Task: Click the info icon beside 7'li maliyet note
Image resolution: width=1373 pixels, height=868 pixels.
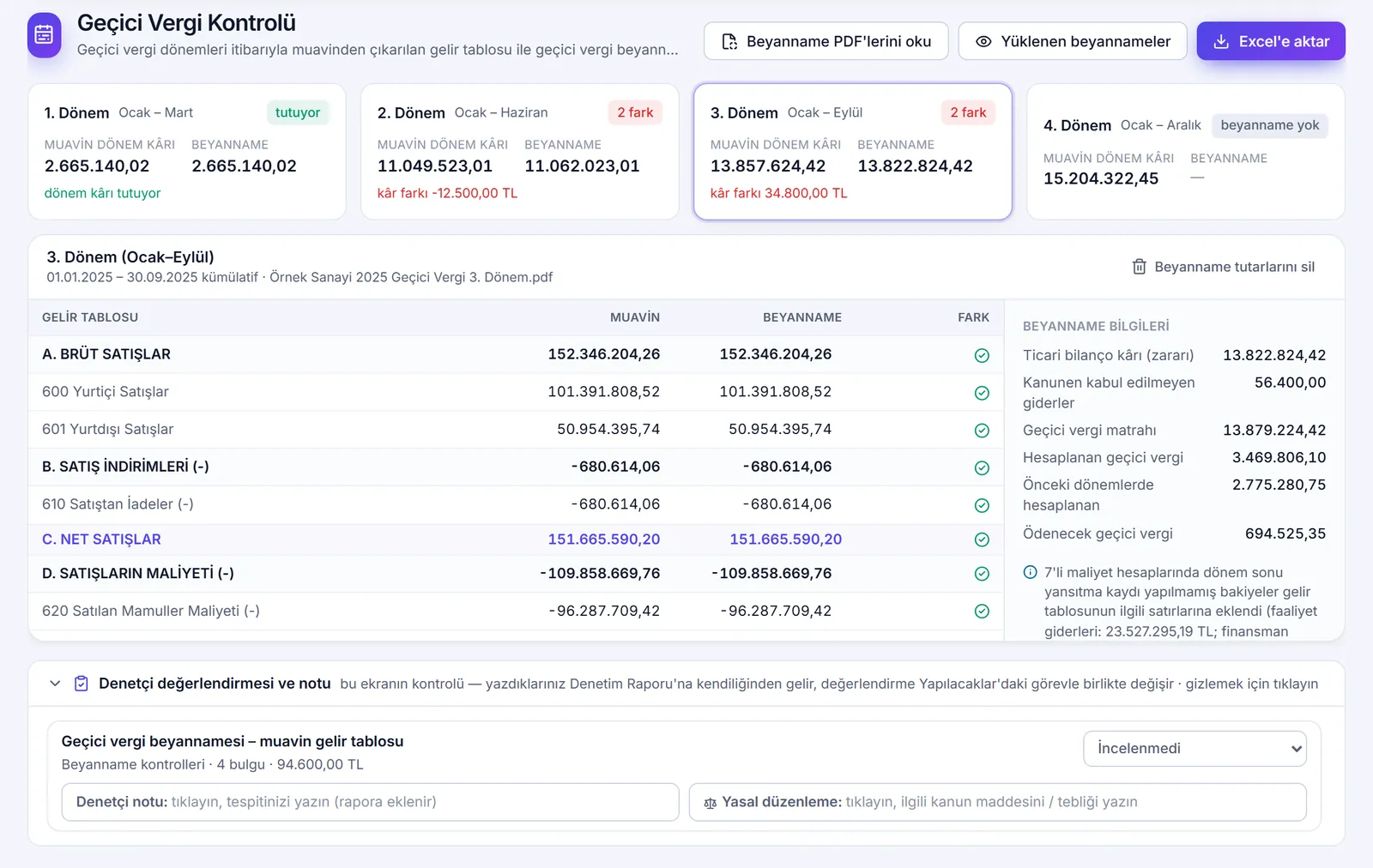Action: click(x=1031, y=572)
